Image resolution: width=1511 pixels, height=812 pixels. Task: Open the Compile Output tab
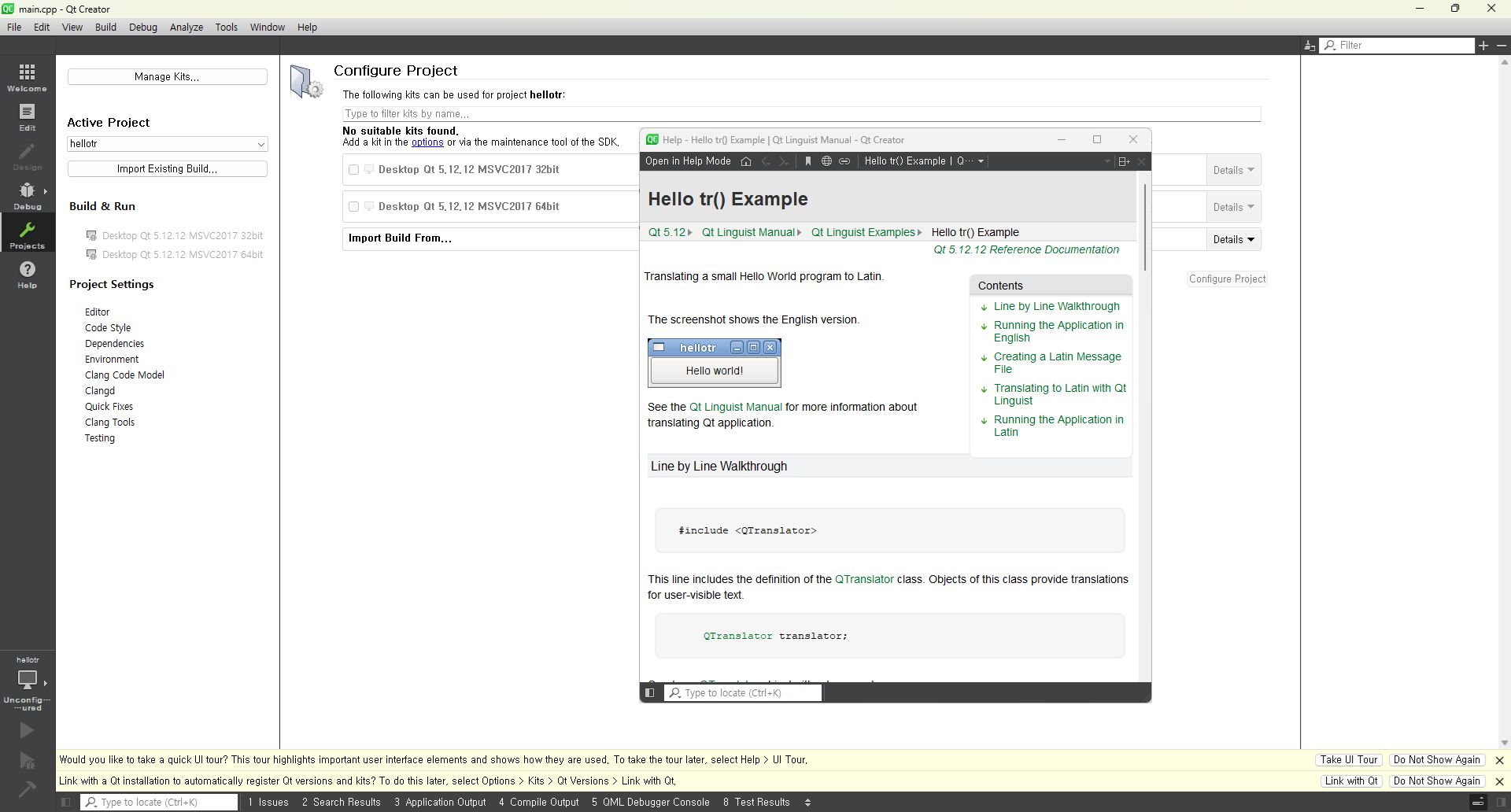[x=539, y=803]
